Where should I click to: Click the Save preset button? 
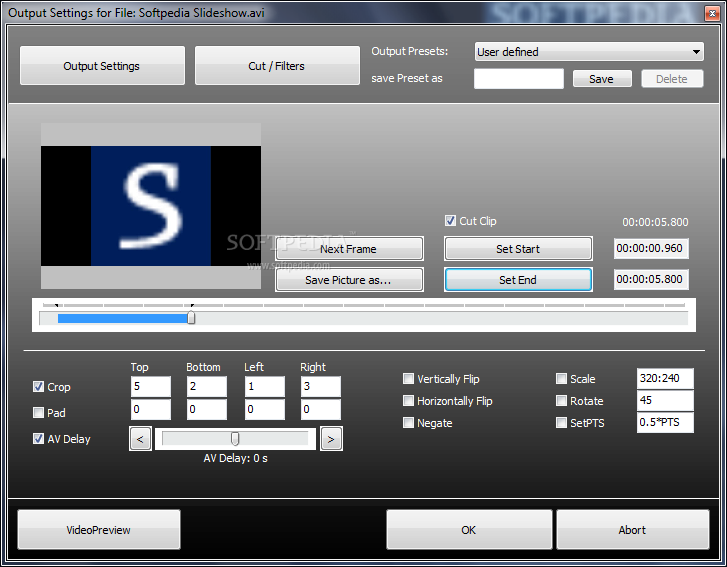(602, 79)
